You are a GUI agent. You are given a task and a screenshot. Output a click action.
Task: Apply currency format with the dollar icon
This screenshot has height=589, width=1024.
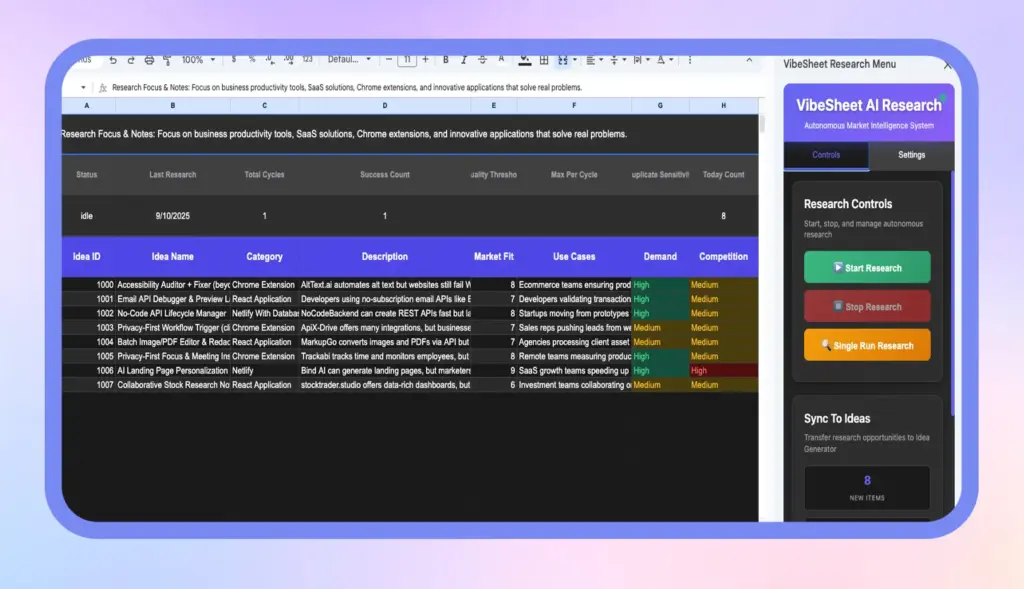click(235, 60)
